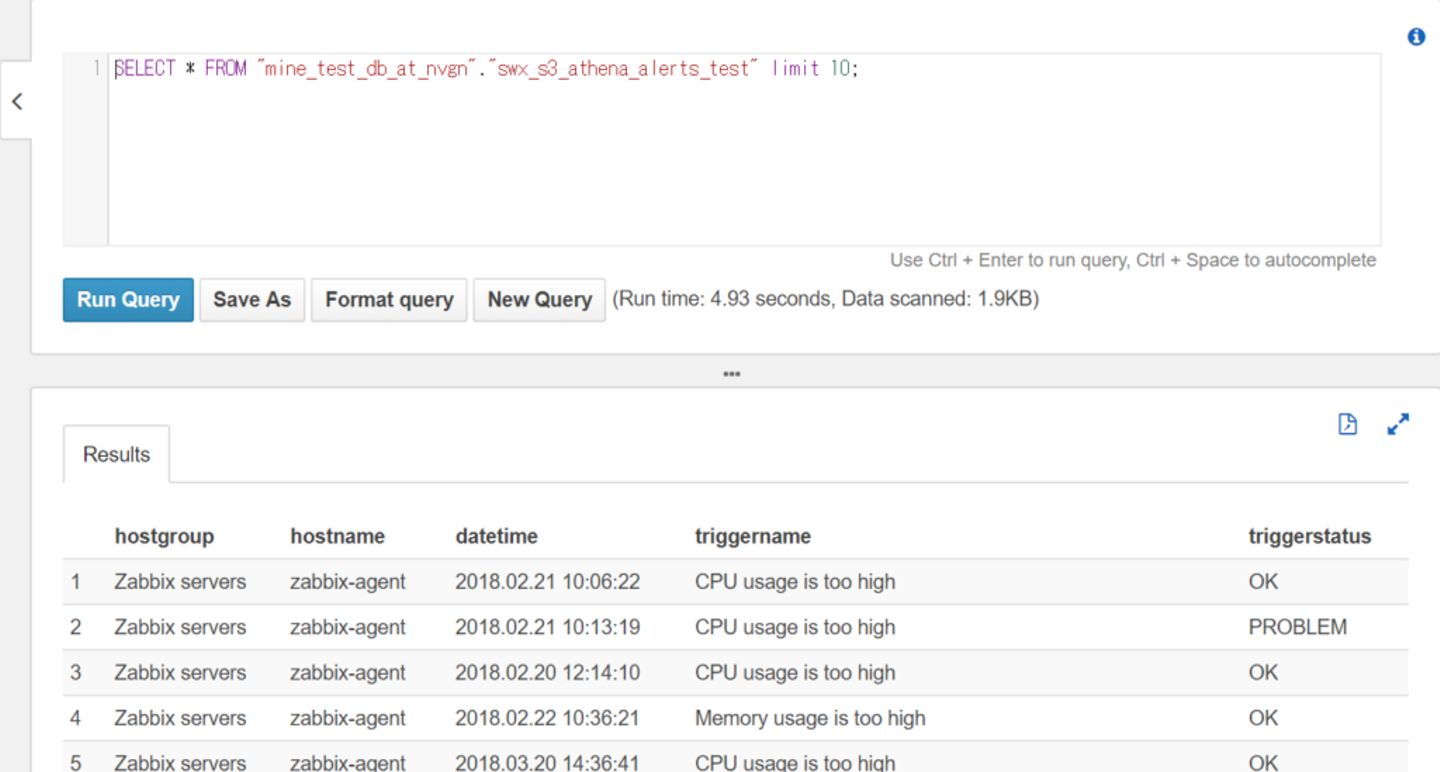Click the triggerstatus column header
The image size is (1440, 772).
pos(1309,536)
